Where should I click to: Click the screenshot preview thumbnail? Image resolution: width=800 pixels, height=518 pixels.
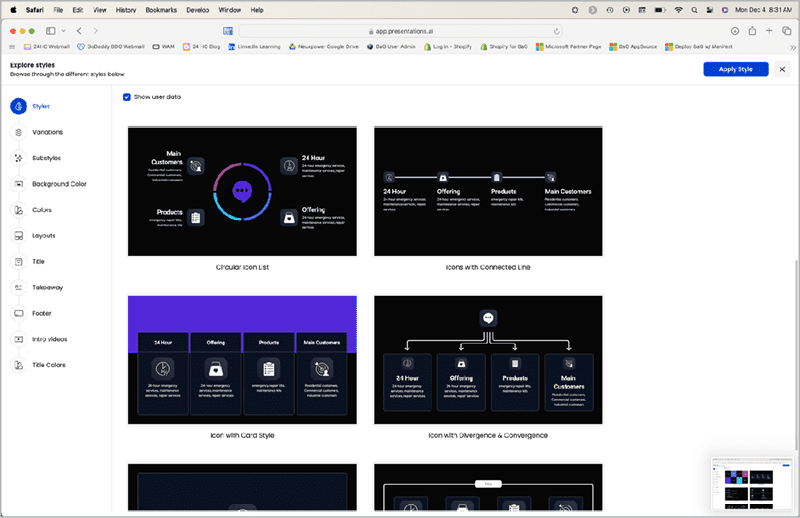pos(752,483)
